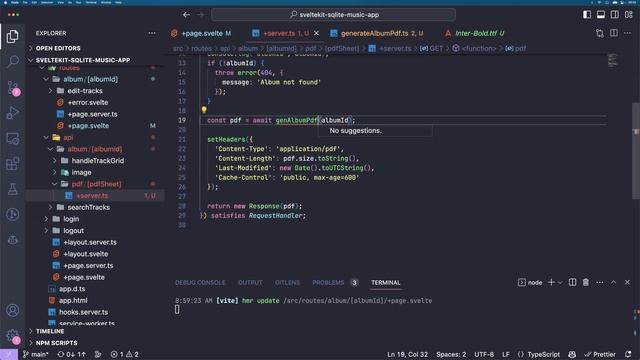Split the terminal panel
Image resolution: width=640 pixels, height=360 pixels.
(573, 282)
